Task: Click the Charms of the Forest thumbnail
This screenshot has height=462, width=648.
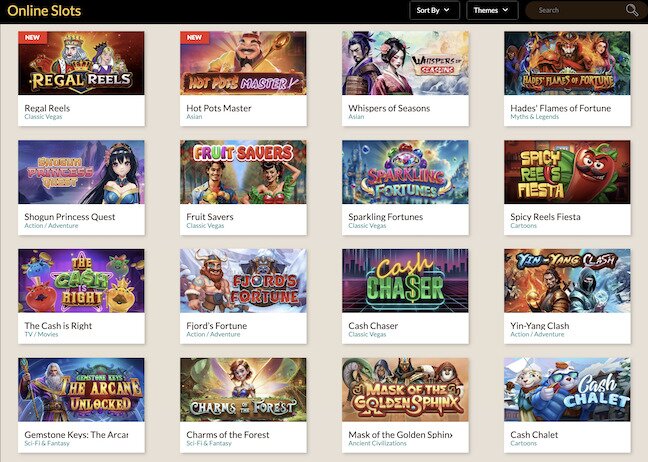Action: pos(243,390)
